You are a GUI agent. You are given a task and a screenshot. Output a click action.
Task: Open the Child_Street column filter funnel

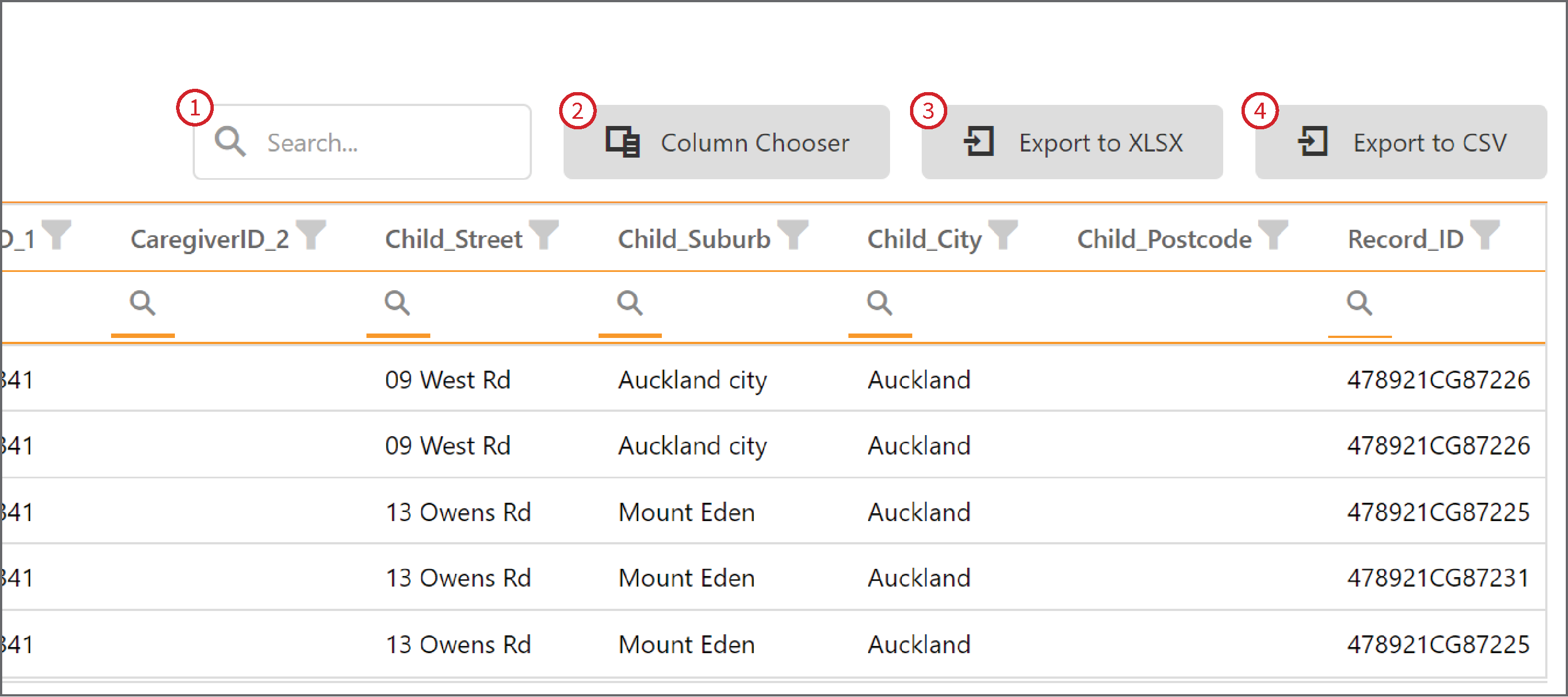point(544,234)
